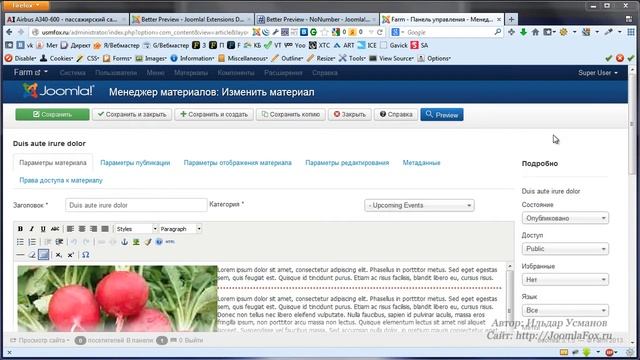Open Web Developer View Source menu

[391, 58]
